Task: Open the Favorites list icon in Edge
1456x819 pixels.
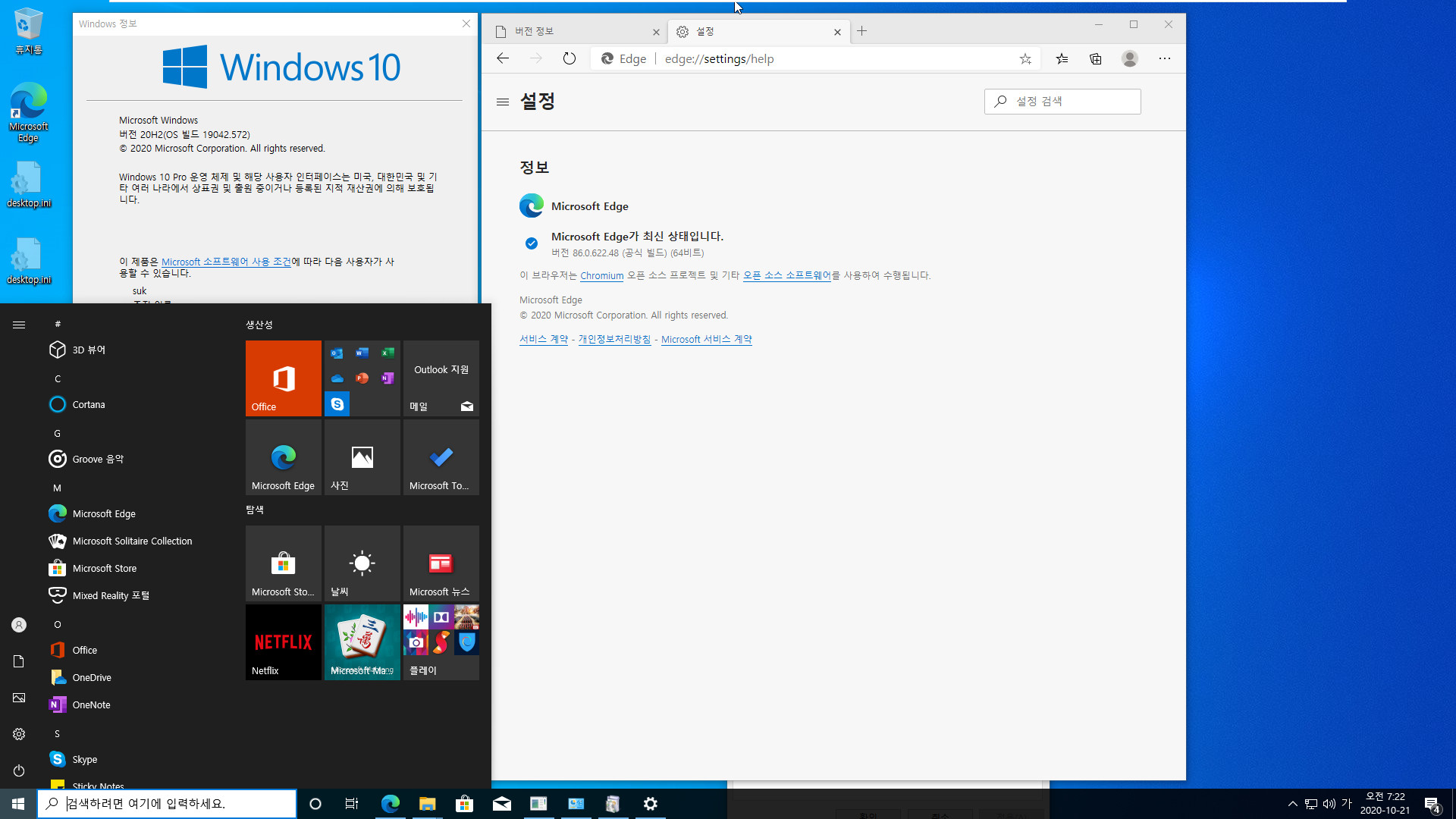Action: (x=1062, y=58)
